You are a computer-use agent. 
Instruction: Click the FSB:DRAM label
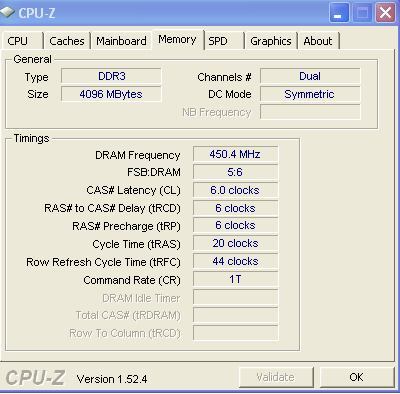154,172
